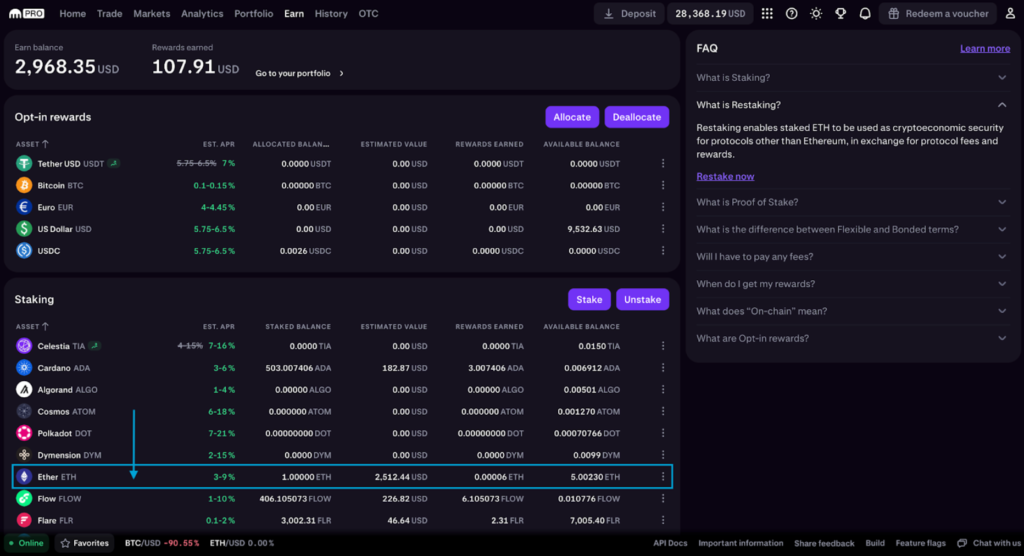Viewport: 1024px width, 556px height.
Task: Open the trophy rewards icon
Action: 840,14
